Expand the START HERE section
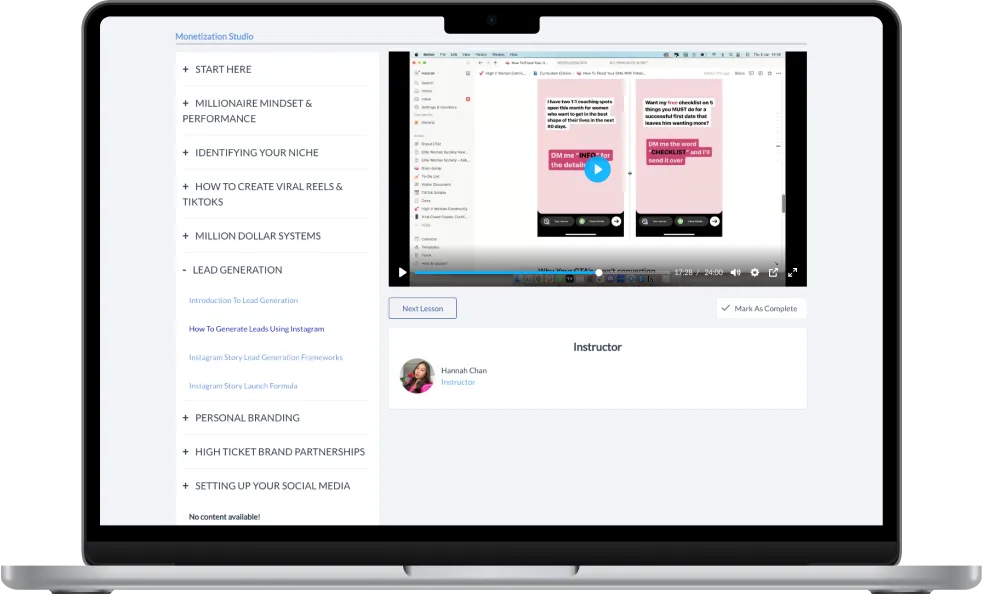Image resolution: width=983 pixels, height=594 pixels. tap(217, 69)
